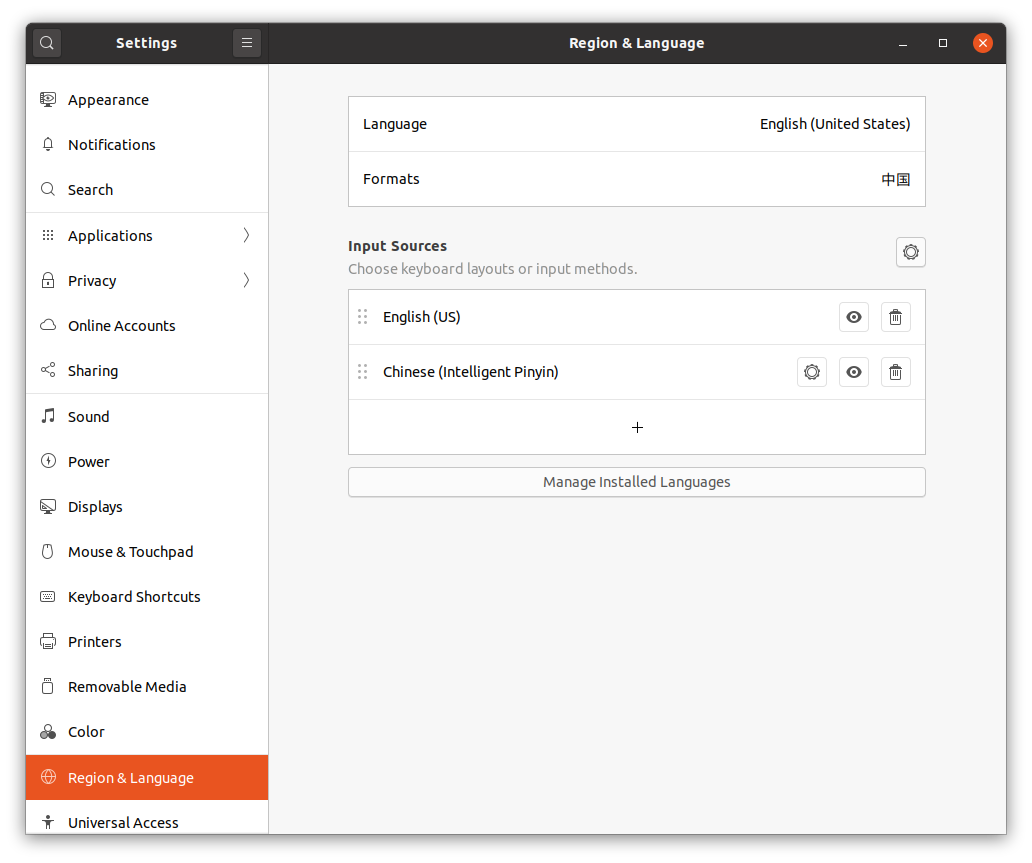Image resolution: width=1032 pixels, height=863 pixels.
Task: Open Chinese (Intelligent Pinyin) preferences gear
Action: [x=811, y=371]
